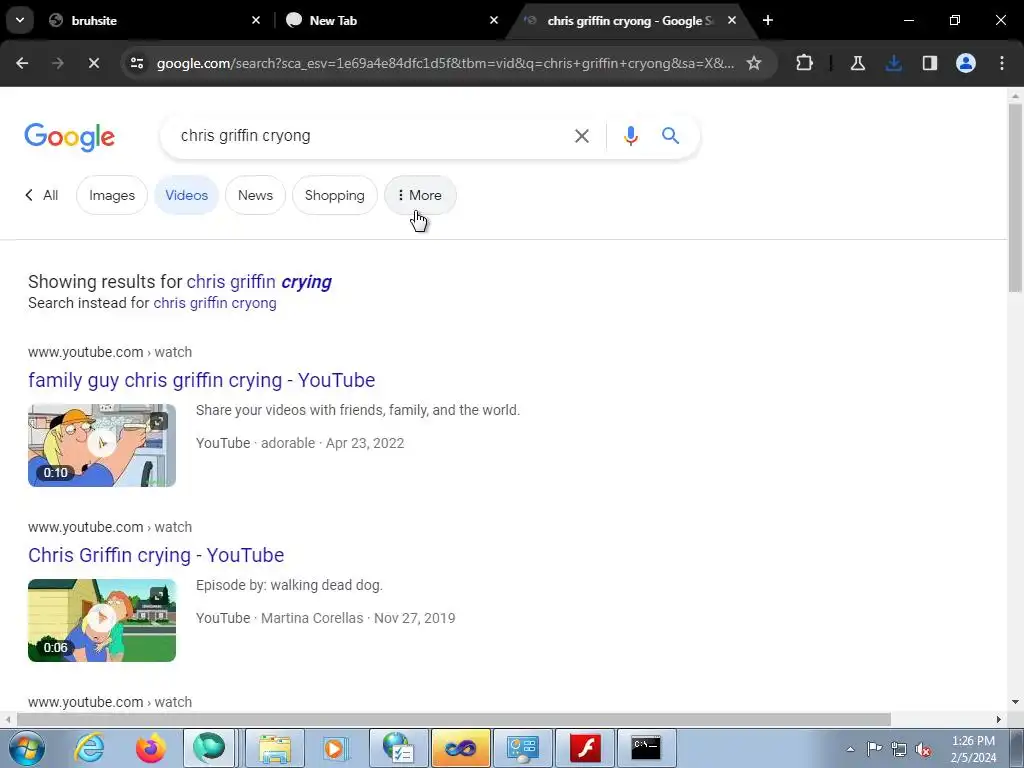View site information icon in address bar

[x=136, y=63]
